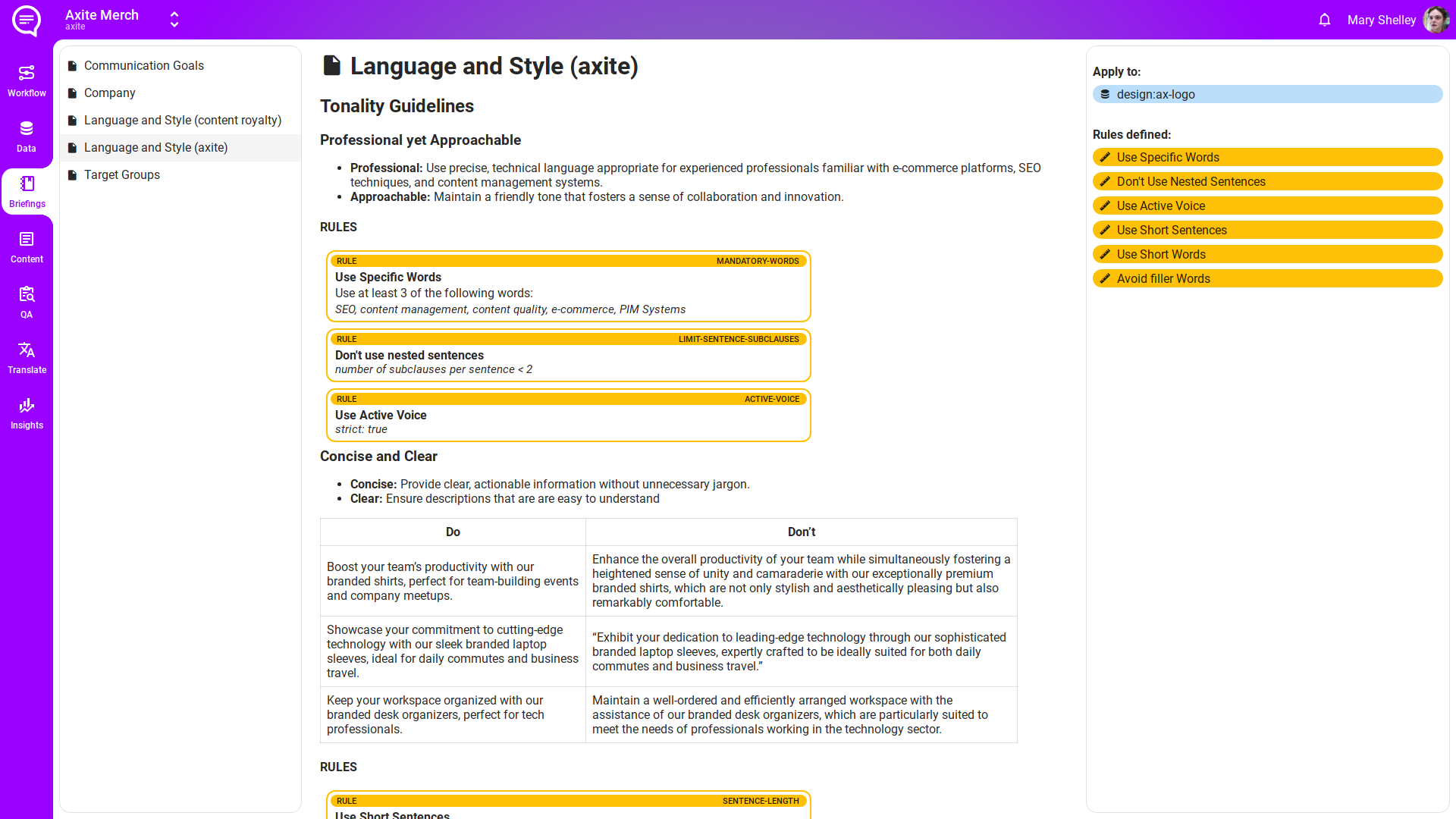
Task: Expand the Axite Merch workspace switcher
Action: [x=174, y=20]
